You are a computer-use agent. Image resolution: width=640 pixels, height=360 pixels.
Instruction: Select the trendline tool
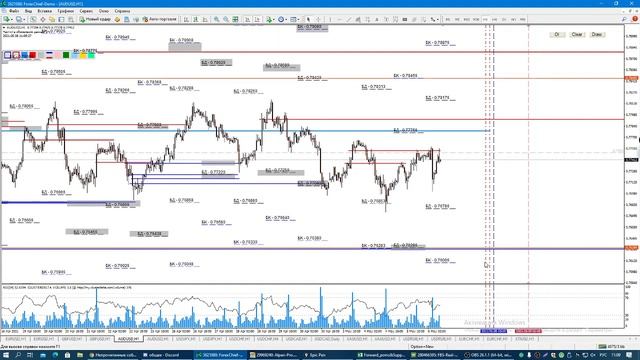coord(349,19)
